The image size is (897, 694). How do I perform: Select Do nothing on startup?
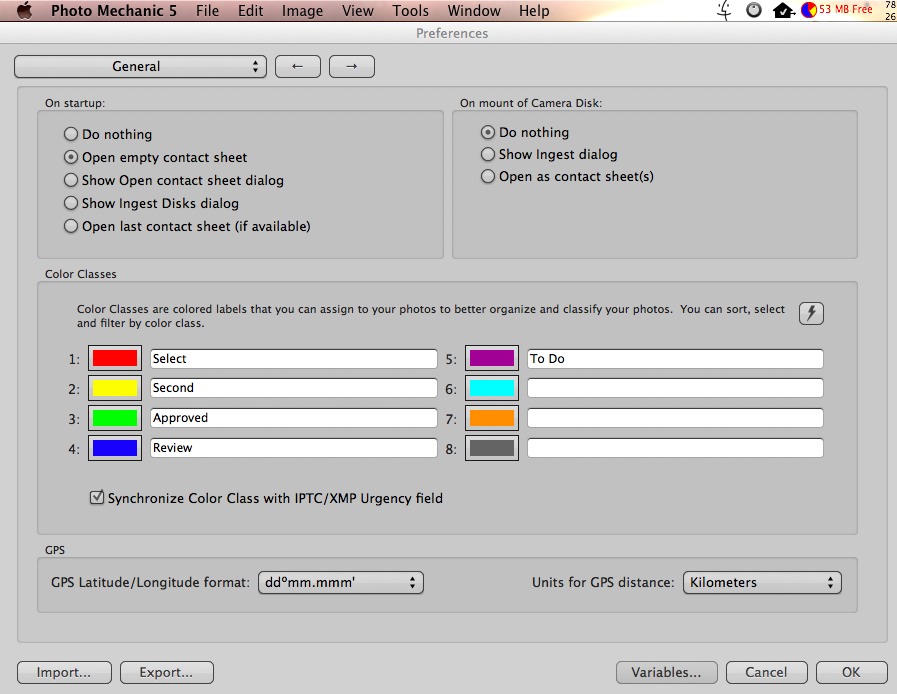pos(71,133)
